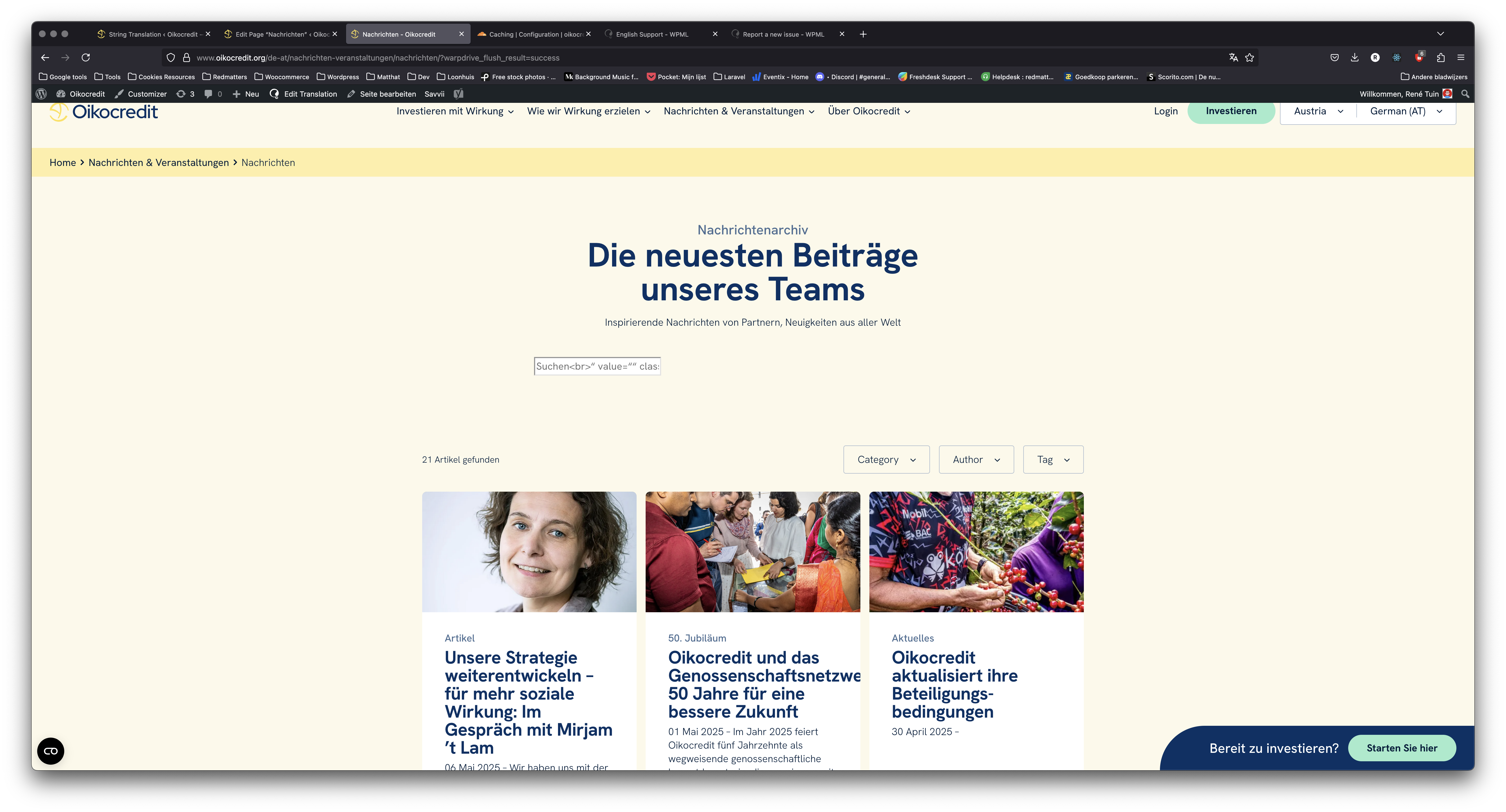This screenshot has height=812, width=1506.
Task: Click the 3 updates icon in admin bar
Action: tap(185, 94)
